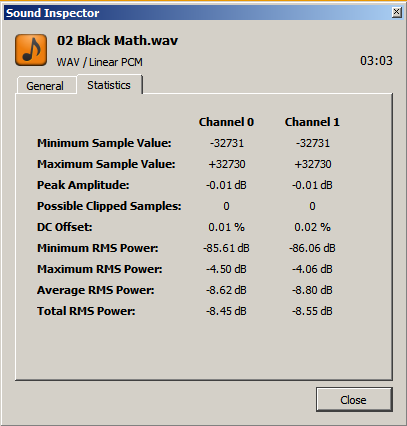Click the -85.61 dB minimum RMS value
The height and width of the screenshot is (426, 407).
(226, 248)
